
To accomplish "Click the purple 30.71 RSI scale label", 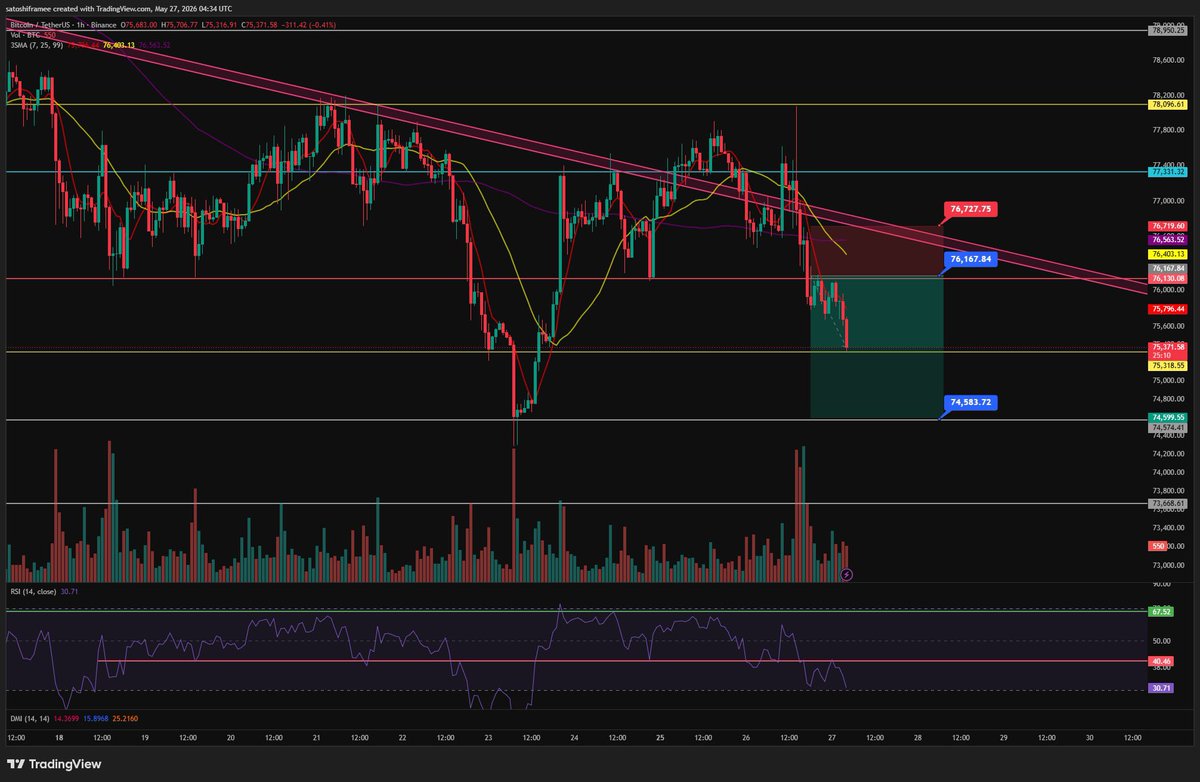I will (x=1161, y=688).
